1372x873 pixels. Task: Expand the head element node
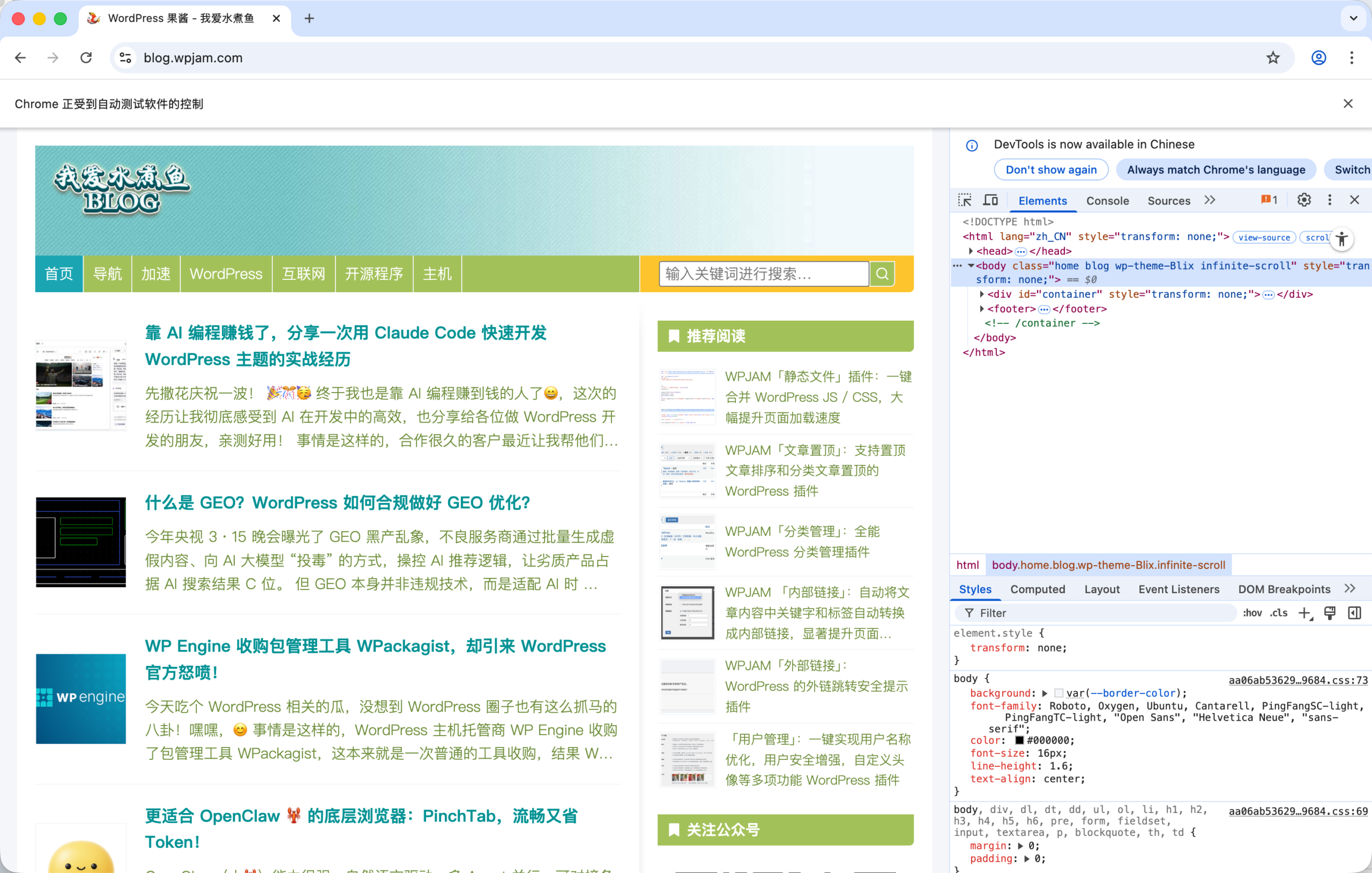pyautogui.click(x=972, y=251)
